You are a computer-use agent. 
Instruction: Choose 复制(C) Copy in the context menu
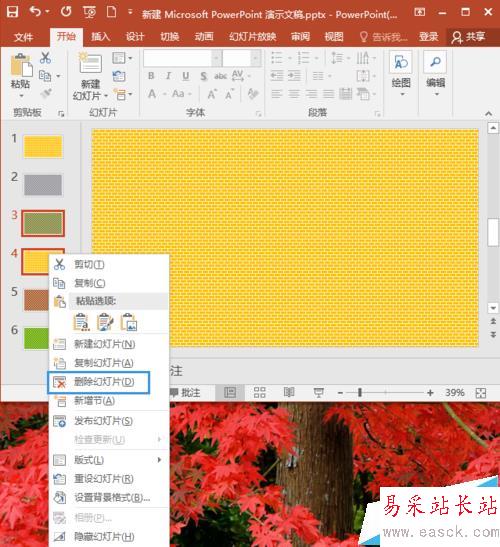coord(109,283)
